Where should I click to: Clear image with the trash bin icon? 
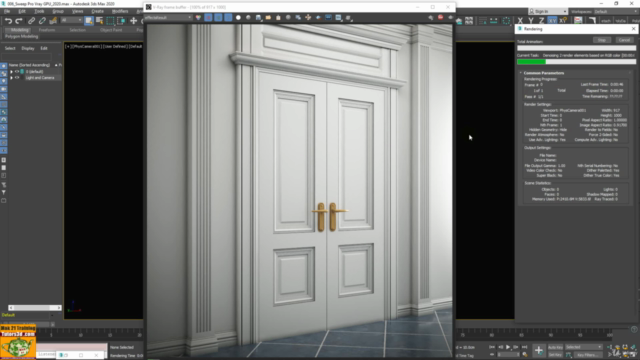(278, 18)
